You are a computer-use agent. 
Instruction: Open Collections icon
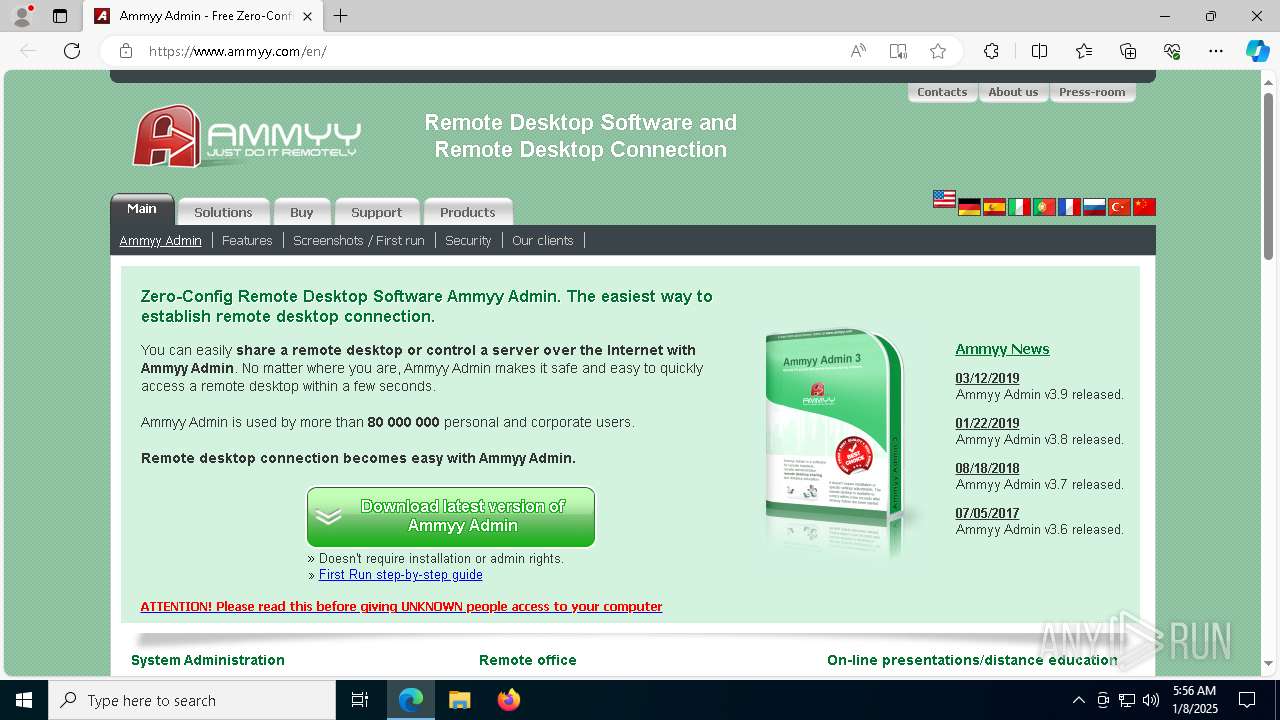click(1128, 51)
